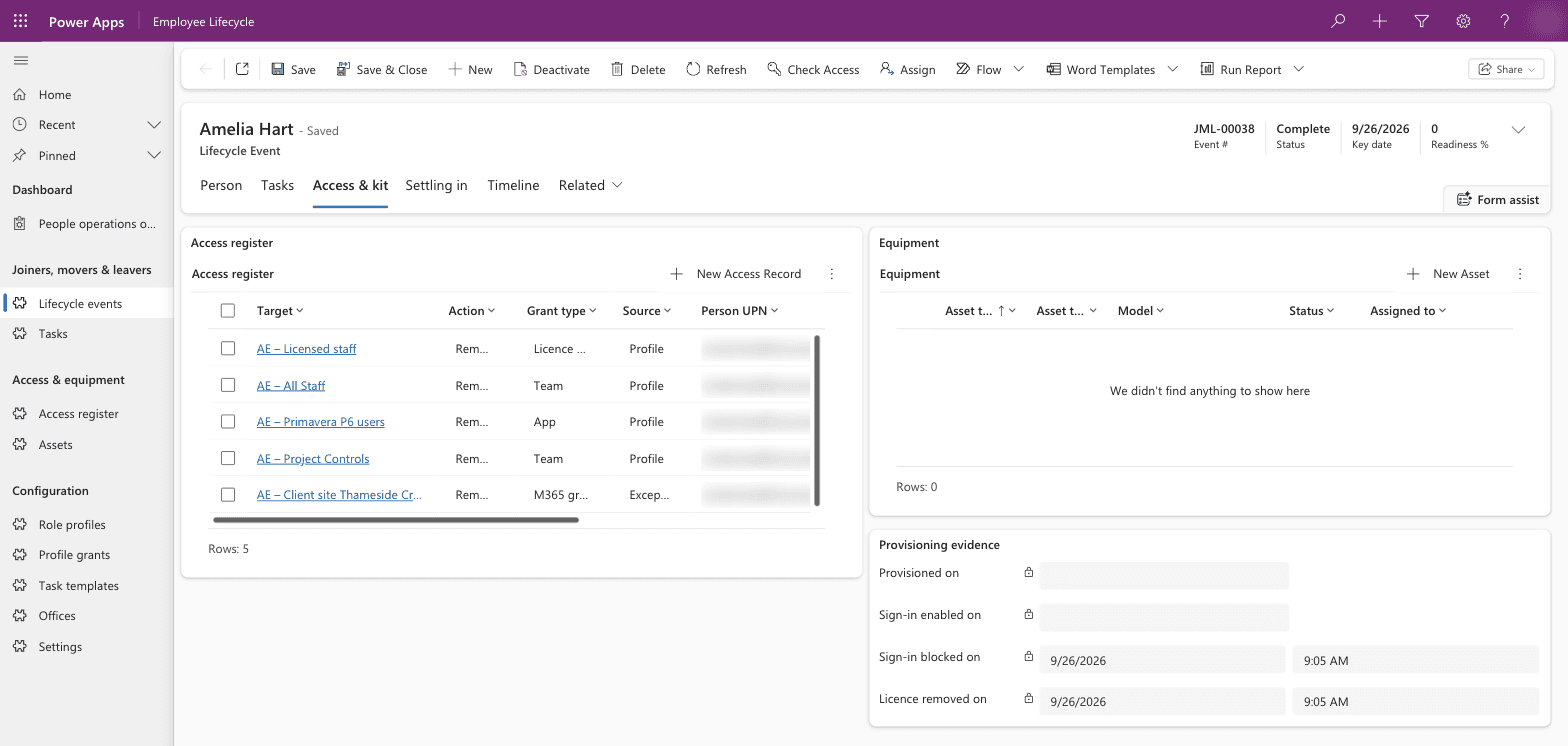Viewport: 1568px width, 746px height.
Task: Open the AE – Licensed staff link
Action: coord(306,349)
